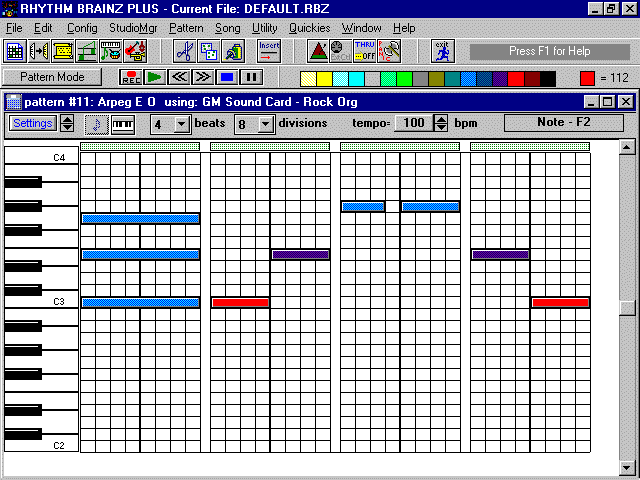
Task: Open the StudioMgr menu
Action: (132, 28)
